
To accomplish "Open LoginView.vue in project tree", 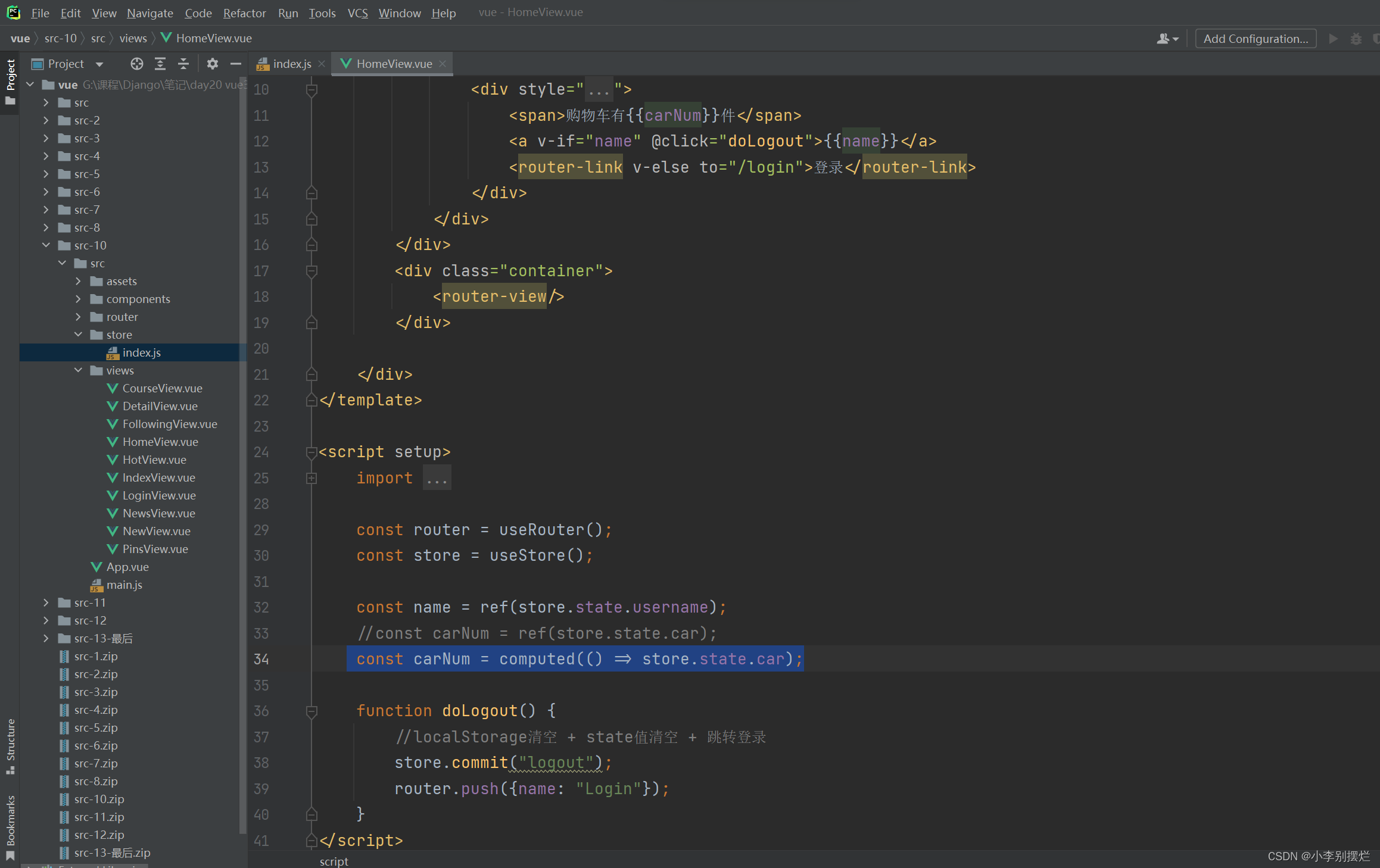I will pos(152,495).
